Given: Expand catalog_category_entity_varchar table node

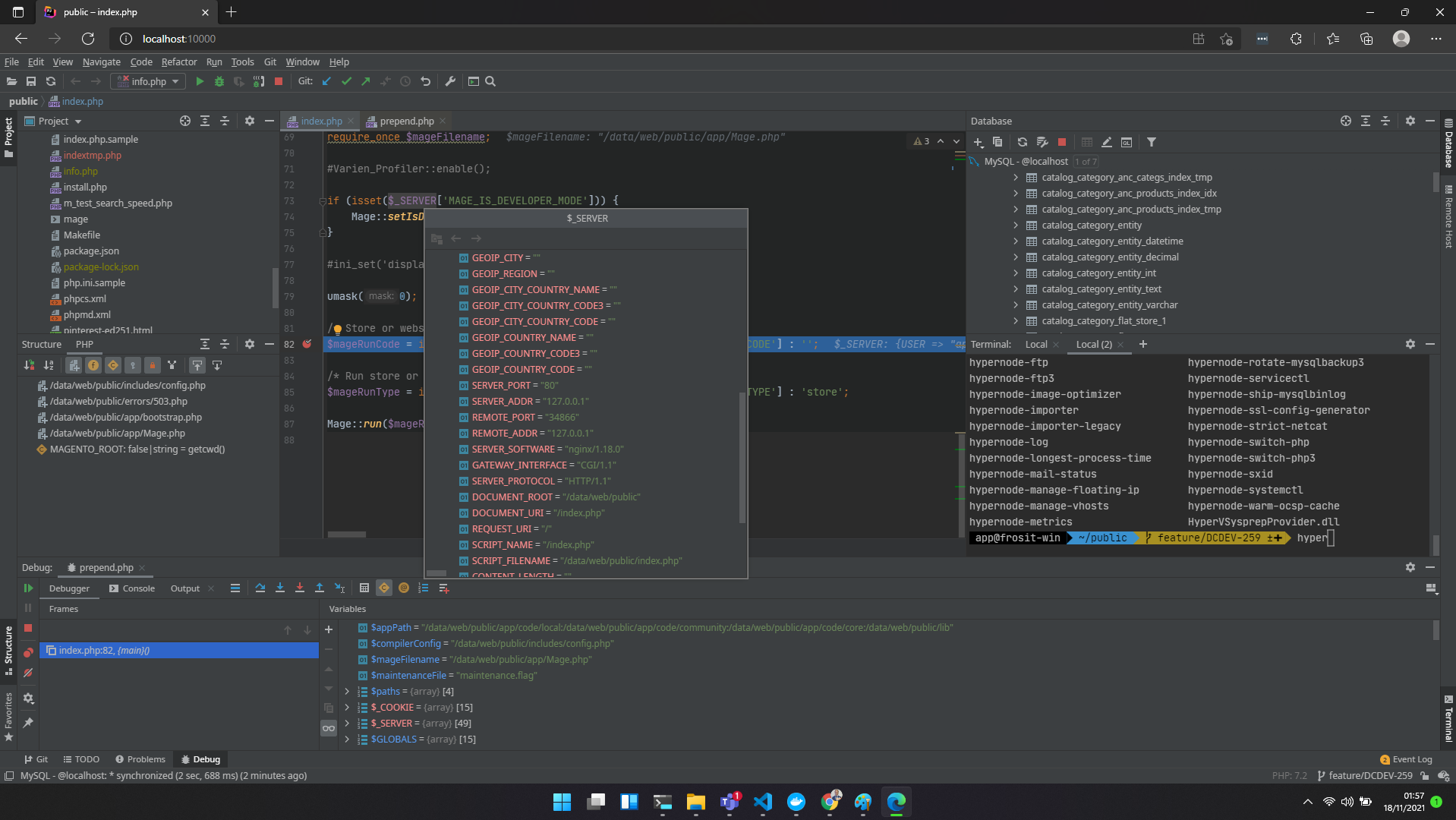Looking at the screenshot, I should point(1016,304).
